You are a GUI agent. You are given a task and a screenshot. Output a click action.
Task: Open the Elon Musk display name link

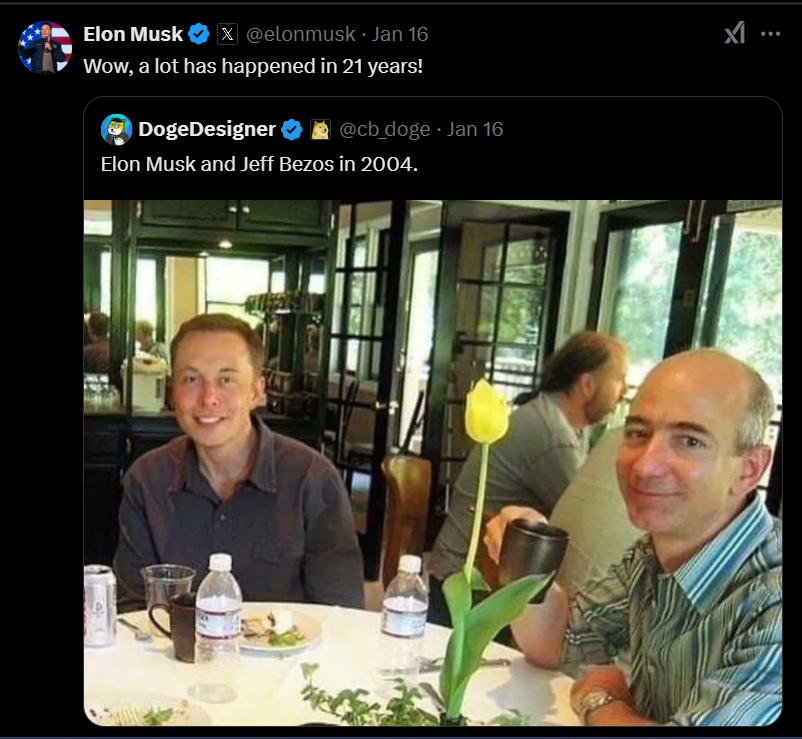pyautogui.click(x=133, y=34)
